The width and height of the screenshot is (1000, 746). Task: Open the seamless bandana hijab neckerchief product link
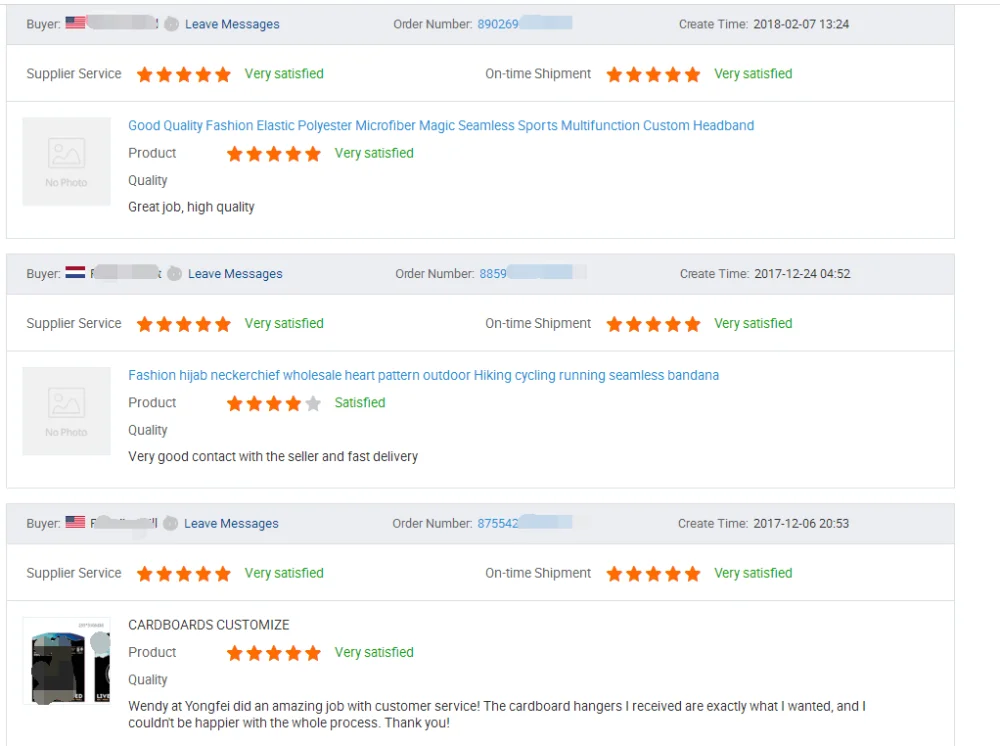(423, 376)
